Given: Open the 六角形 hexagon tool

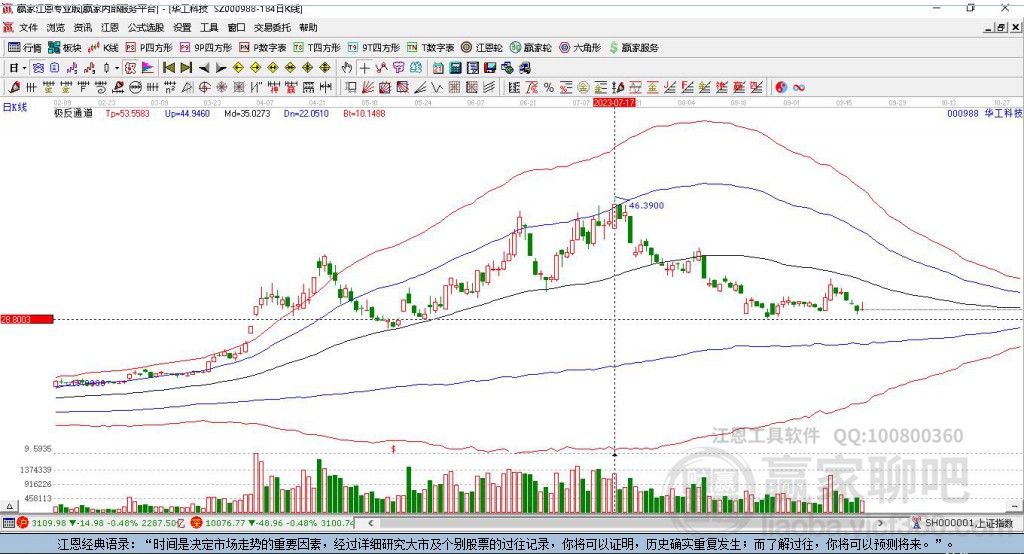Looking at the screenshot, I should pyautogui.click(x=580, y=48).
